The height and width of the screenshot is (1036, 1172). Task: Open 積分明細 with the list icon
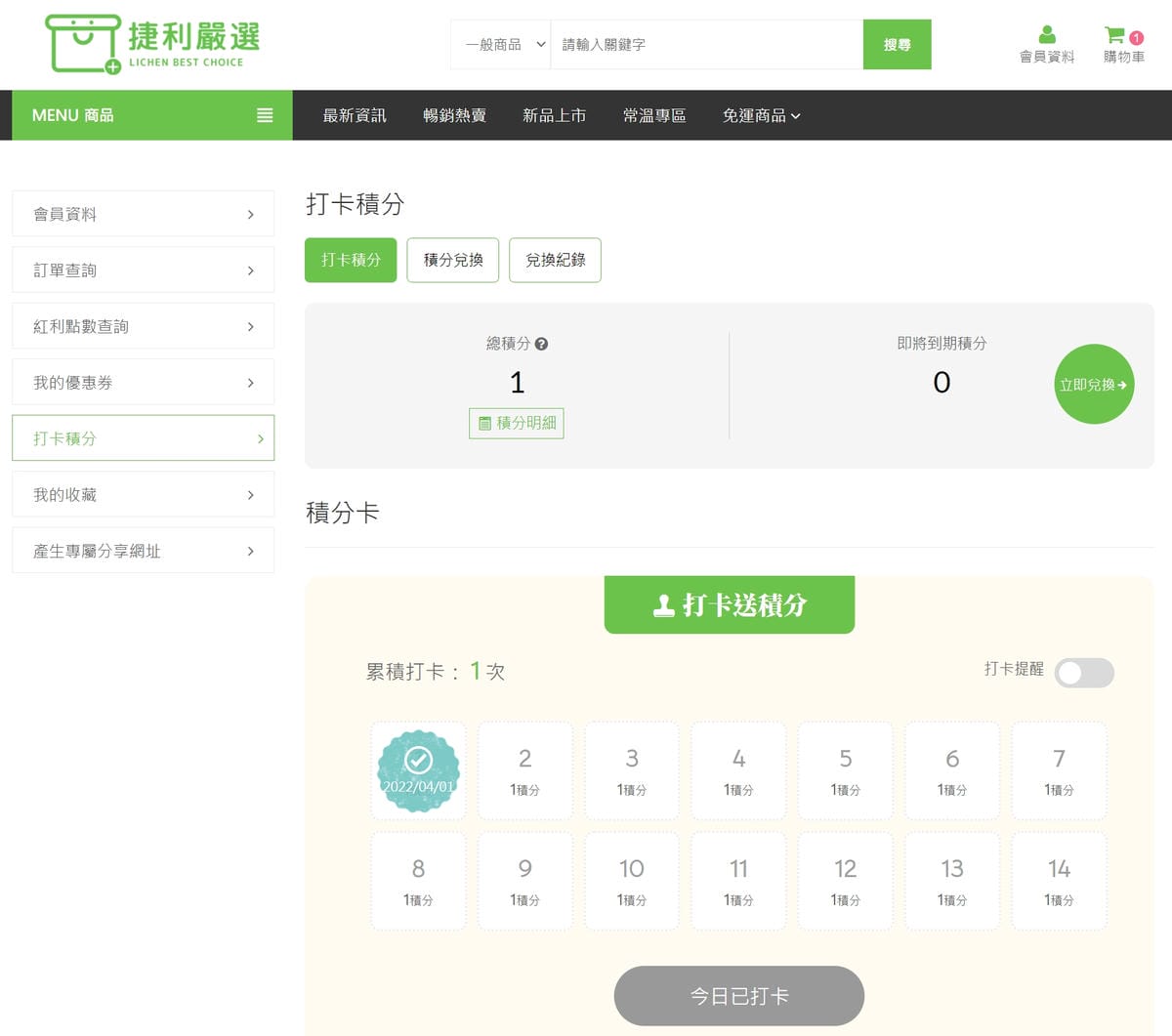click(x=485, y=423)
